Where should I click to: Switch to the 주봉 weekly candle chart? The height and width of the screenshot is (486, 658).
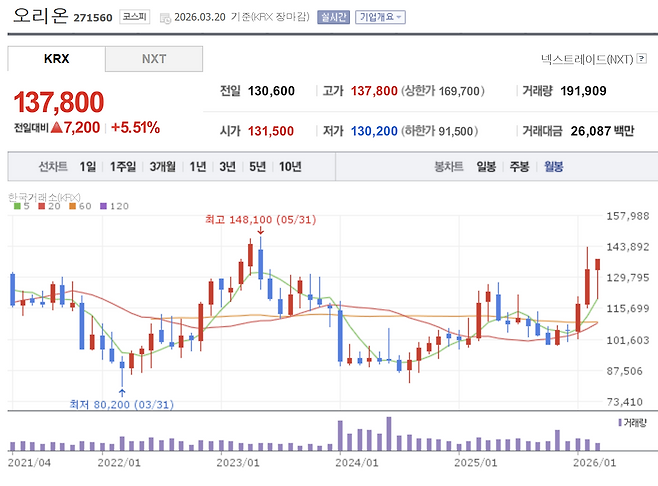519,166
